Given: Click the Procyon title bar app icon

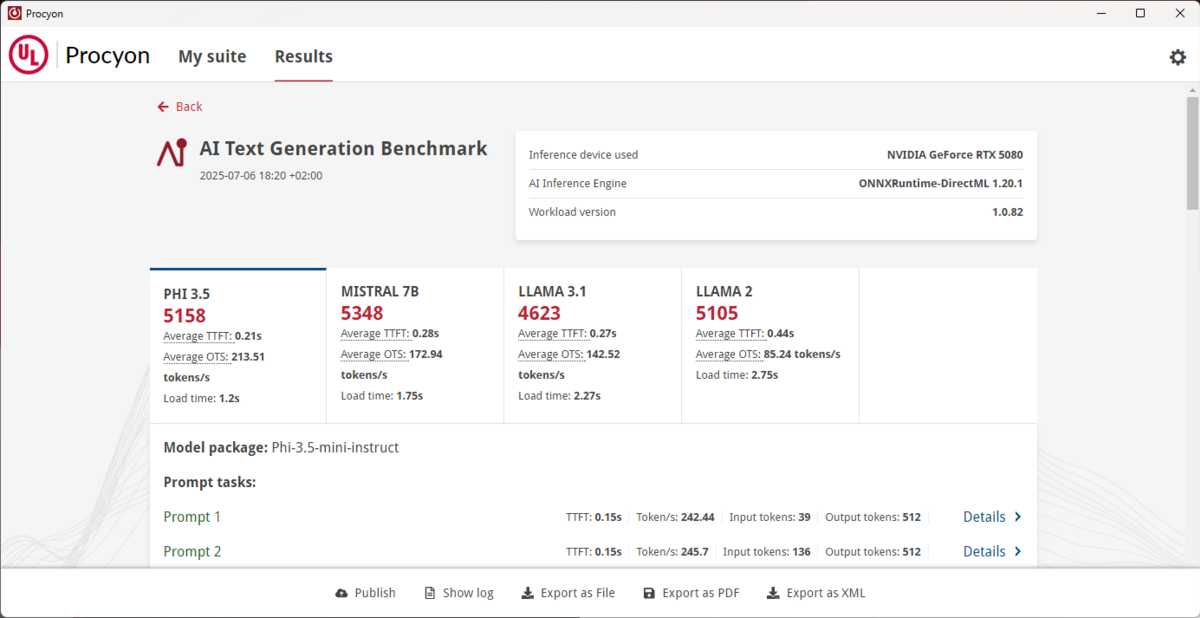Looking at the screenshot, I should pos(14,13).
